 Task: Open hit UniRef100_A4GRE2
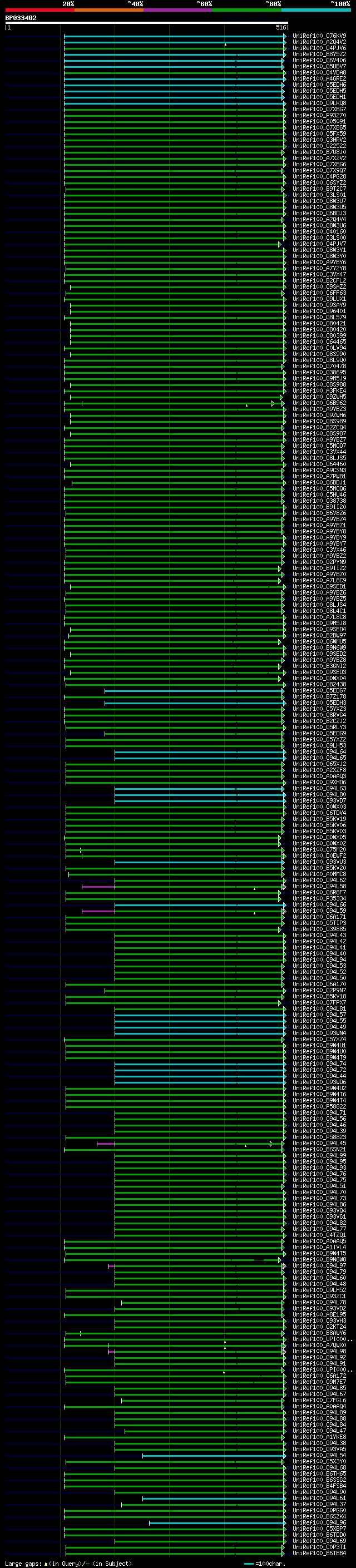(x=319, y=78)
